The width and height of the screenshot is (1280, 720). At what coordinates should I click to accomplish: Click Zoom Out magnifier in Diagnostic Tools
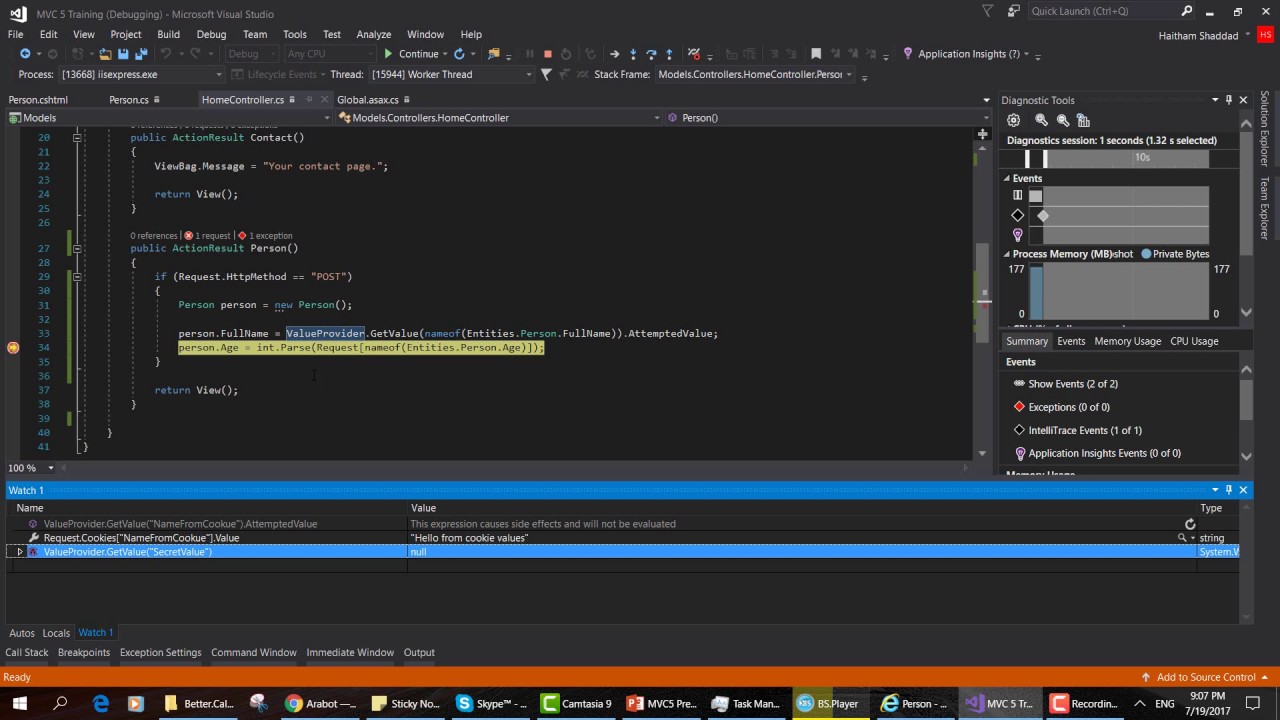[1063, 120]
